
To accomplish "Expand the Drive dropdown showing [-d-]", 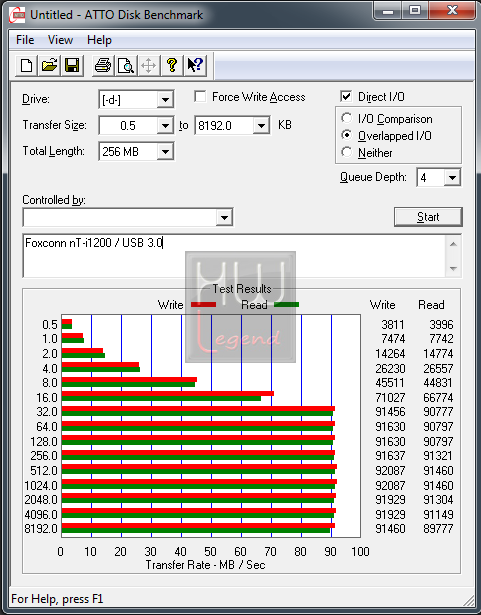I will [165, 100].
